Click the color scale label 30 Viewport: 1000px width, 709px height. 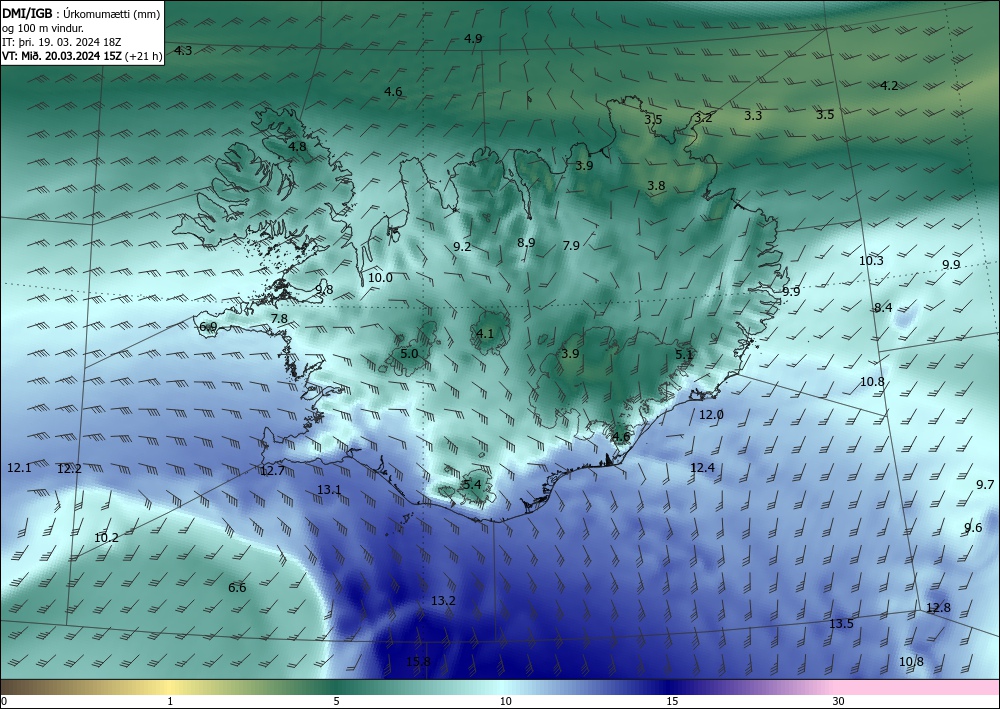coord(839,701)
